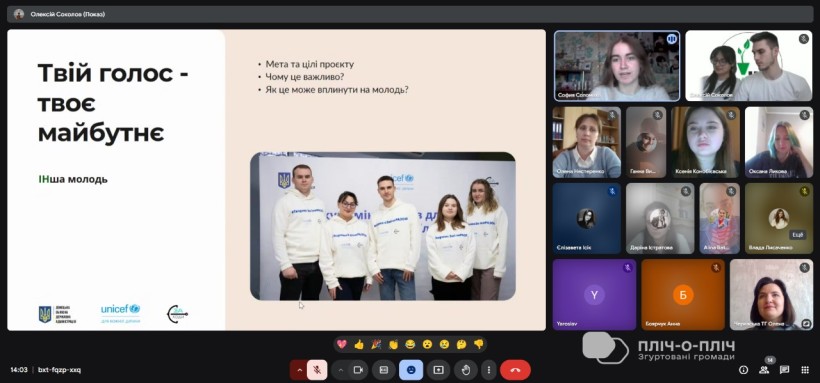This screenshot has height=383, width=820.
Task: Select Оксана Ликова's video tile
Action: pyautogui.click(x=779, y=142)
